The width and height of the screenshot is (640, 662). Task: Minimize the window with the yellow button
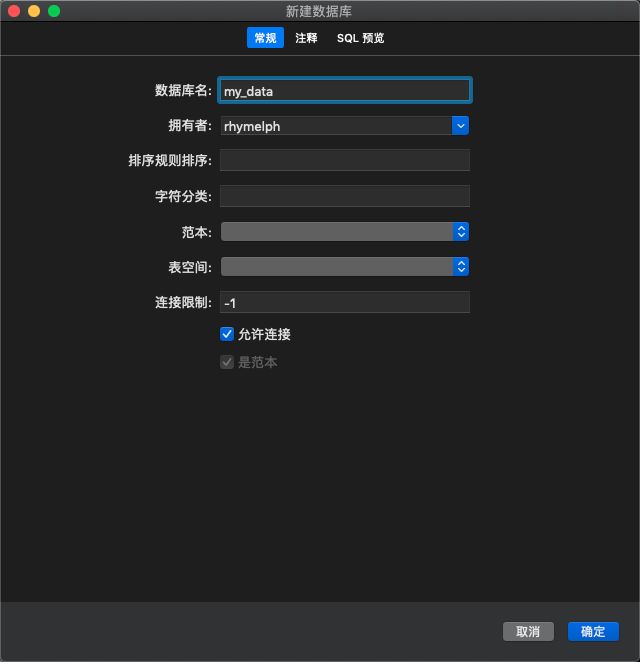[x=34, y=11]
